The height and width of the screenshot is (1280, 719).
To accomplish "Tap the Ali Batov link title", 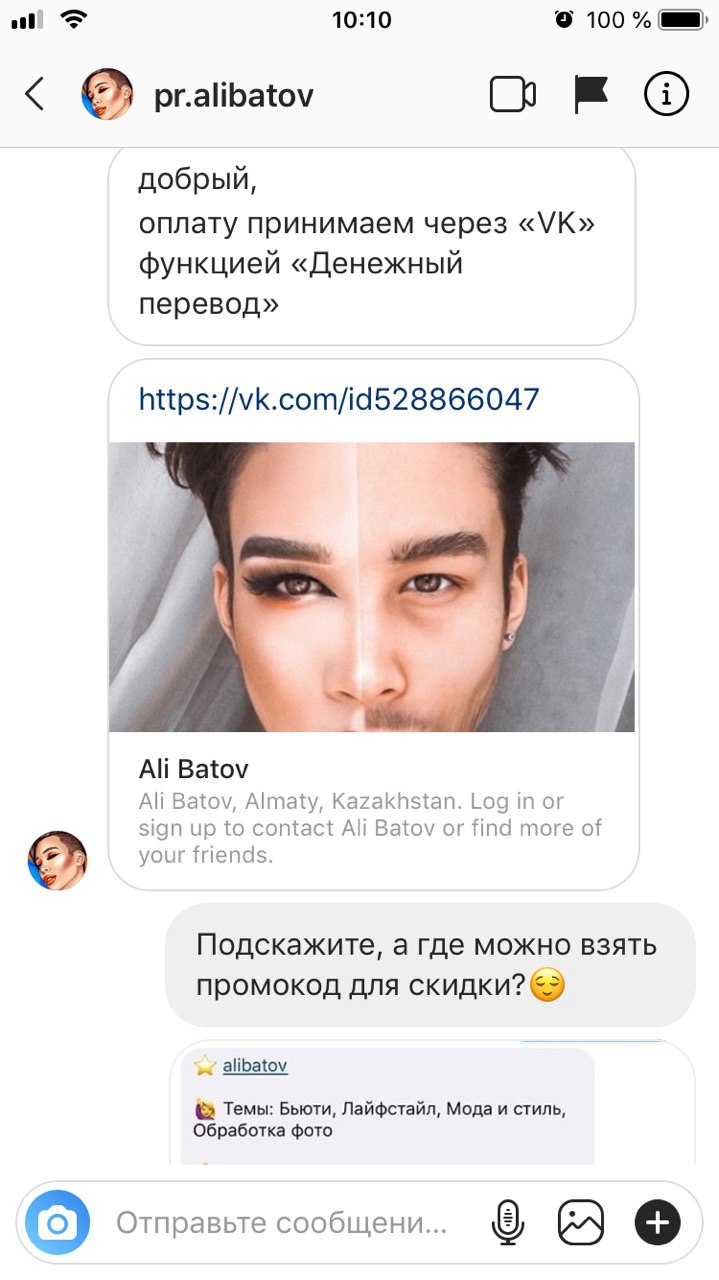I will point(193,769).
